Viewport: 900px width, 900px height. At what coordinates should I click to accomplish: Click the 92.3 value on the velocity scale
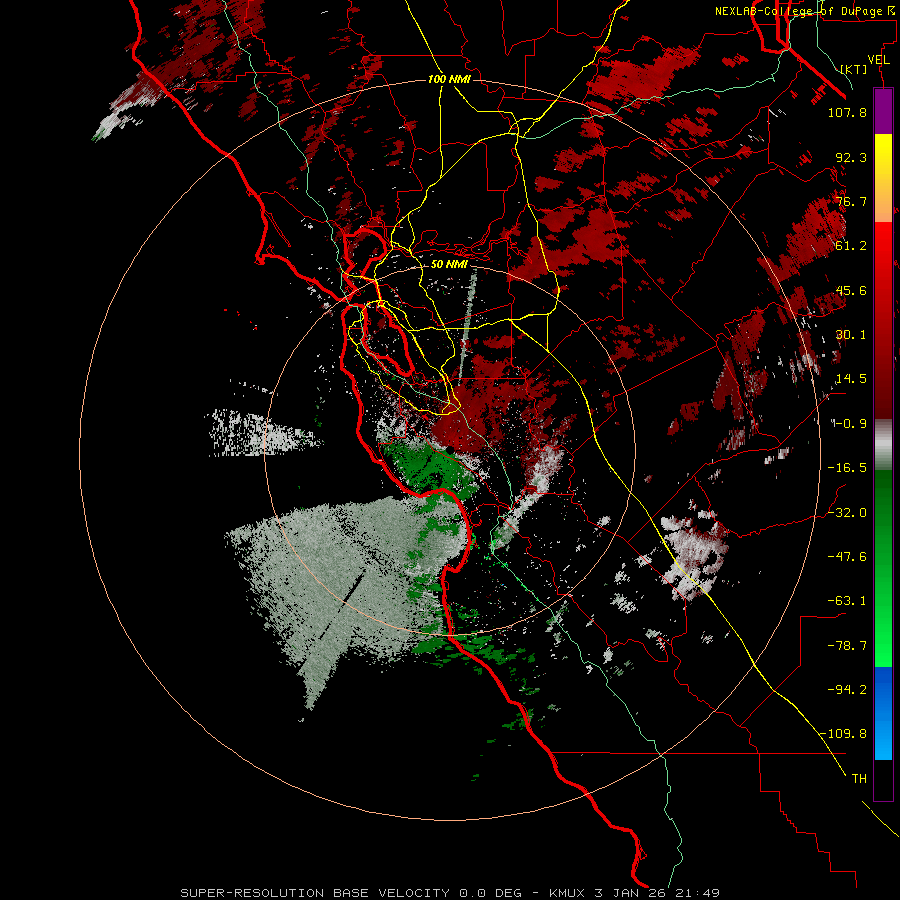point(851,157)
